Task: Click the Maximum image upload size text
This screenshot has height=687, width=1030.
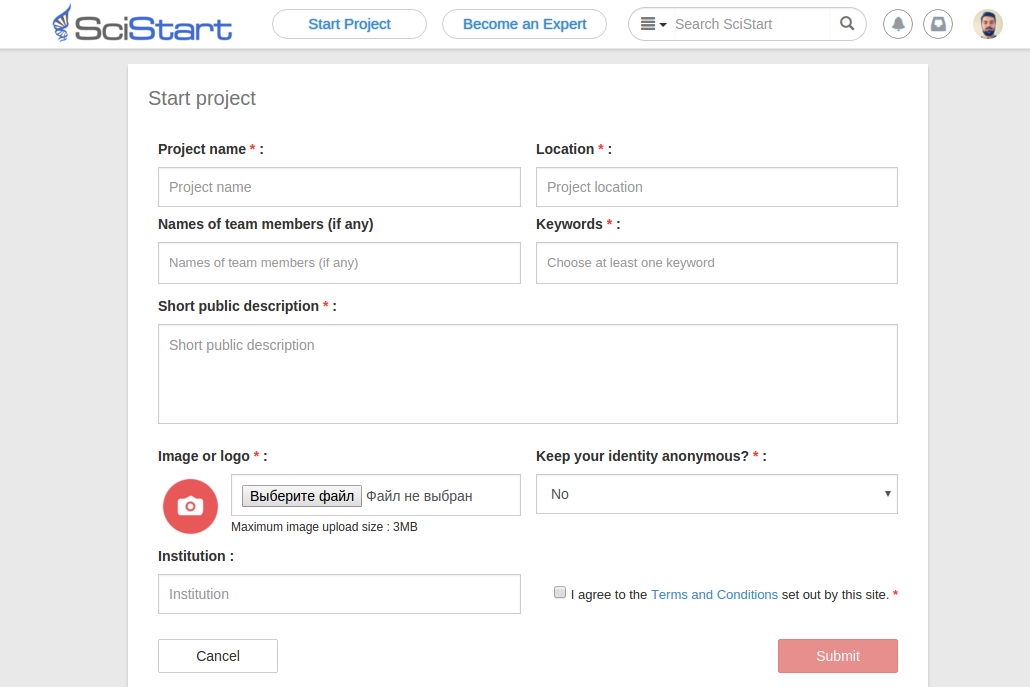Action: point(324,527)
